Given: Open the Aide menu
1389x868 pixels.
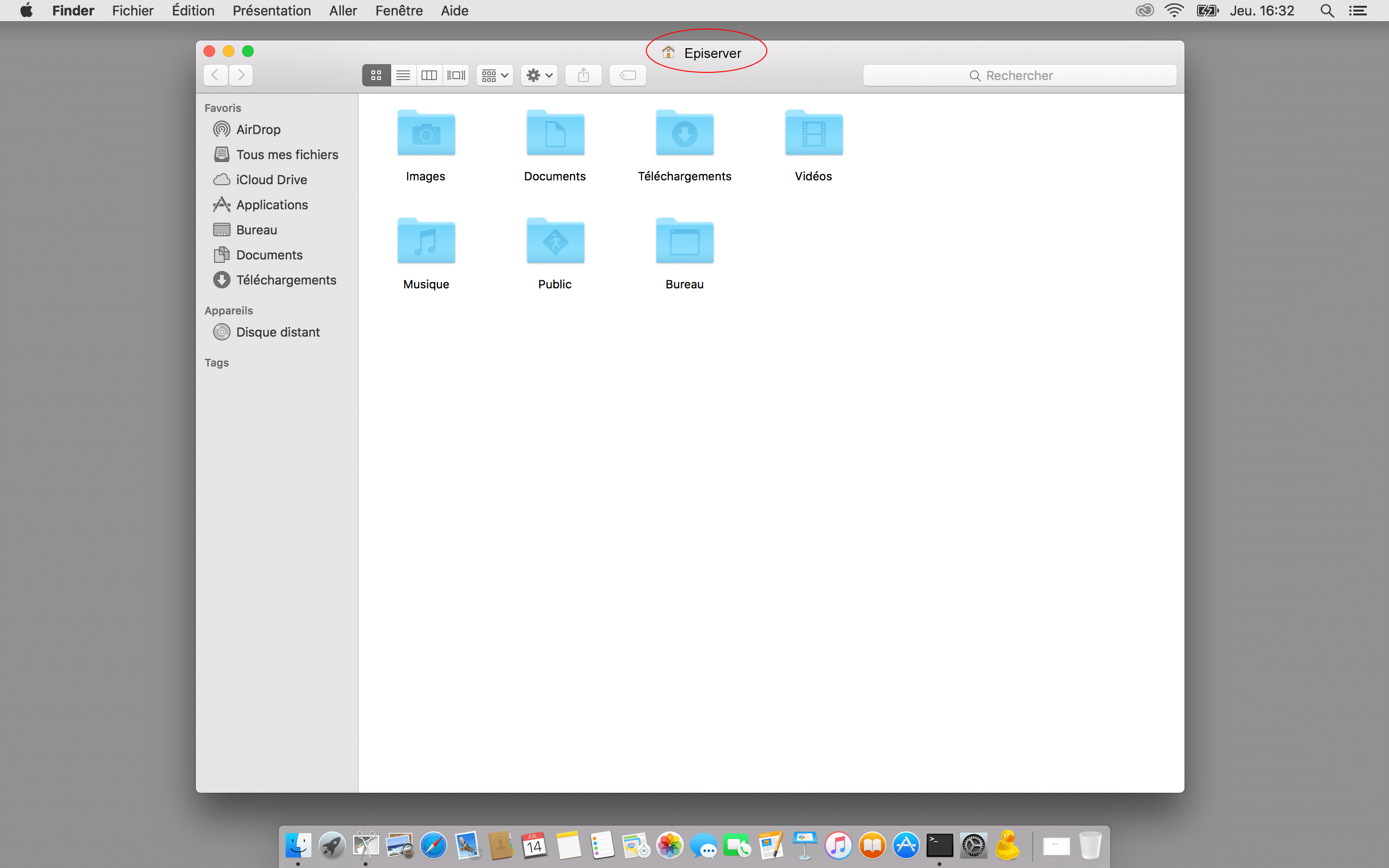Looking at the screenshot, I should pos(454,10).
